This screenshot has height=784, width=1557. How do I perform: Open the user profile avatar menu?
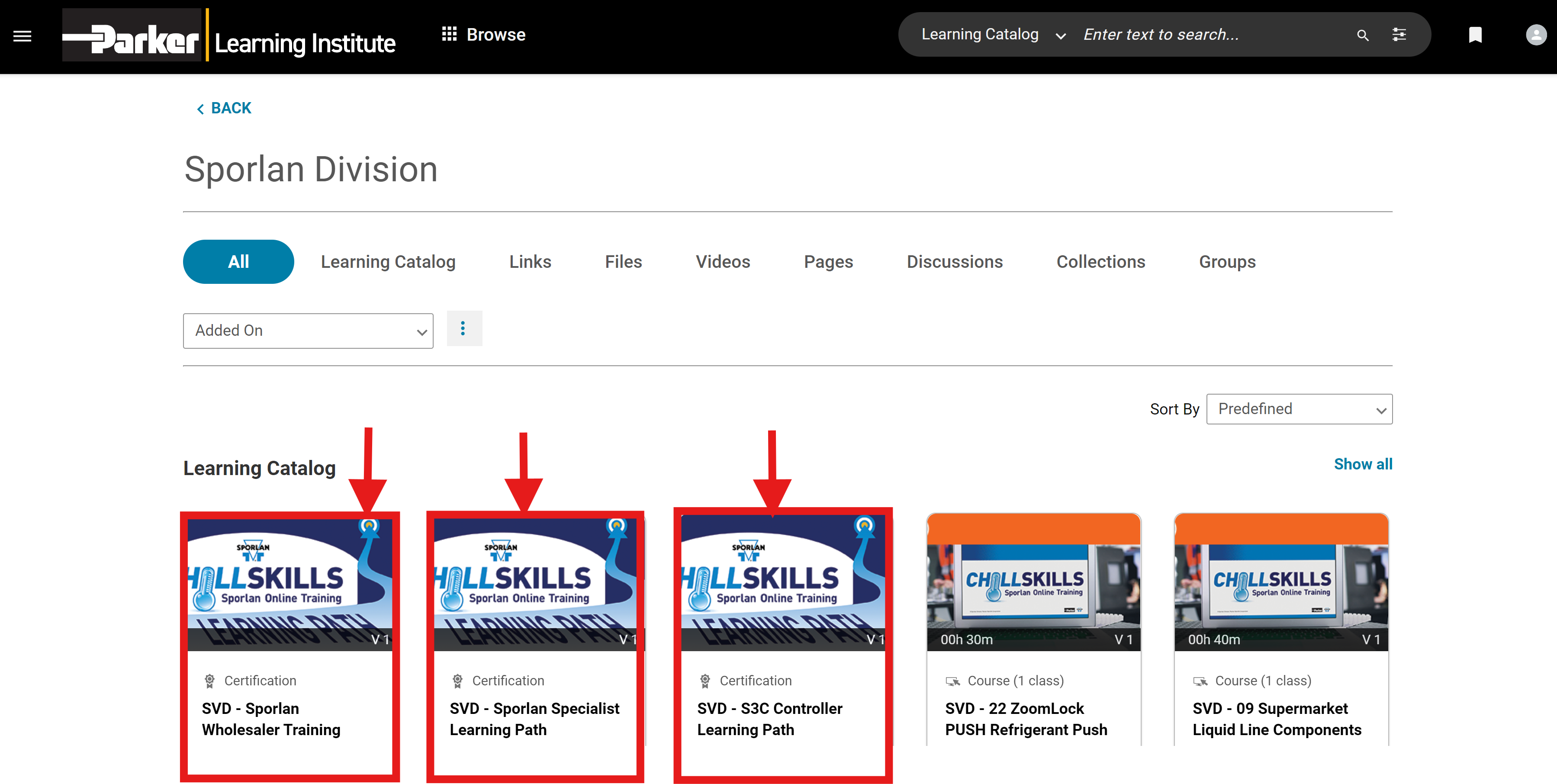[1535, 35]
